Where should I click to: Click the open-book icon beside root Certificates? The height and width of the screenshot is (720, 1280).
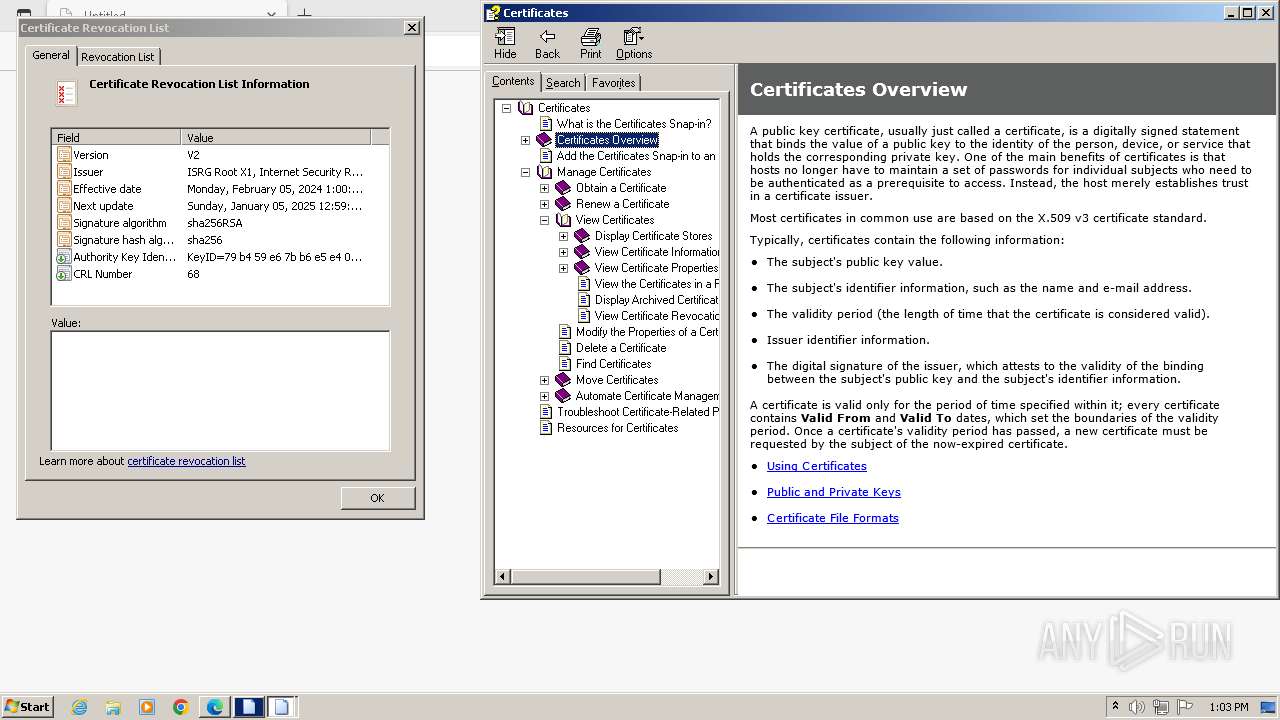(x=526, y=108)
